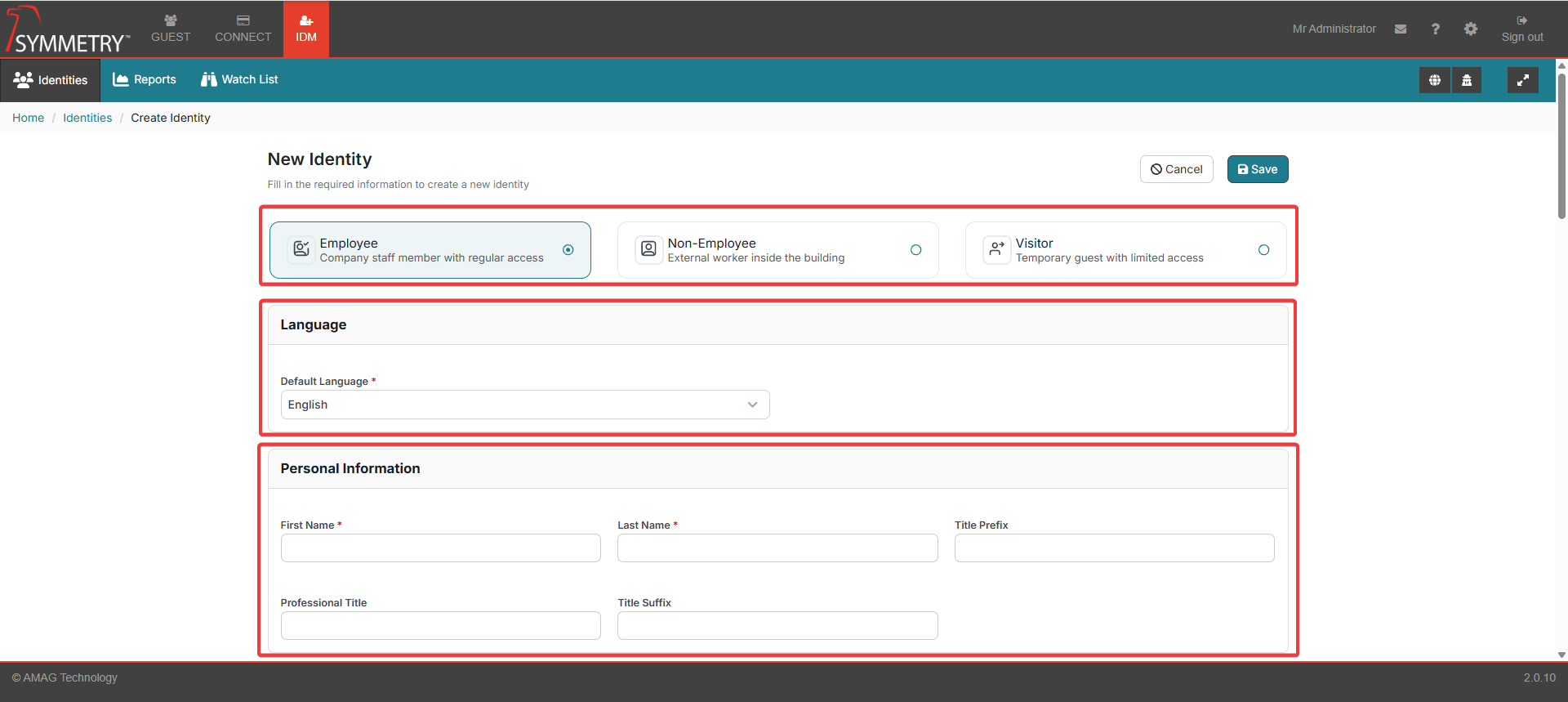Open the settings gear icon

click(x=1470, y=29)
